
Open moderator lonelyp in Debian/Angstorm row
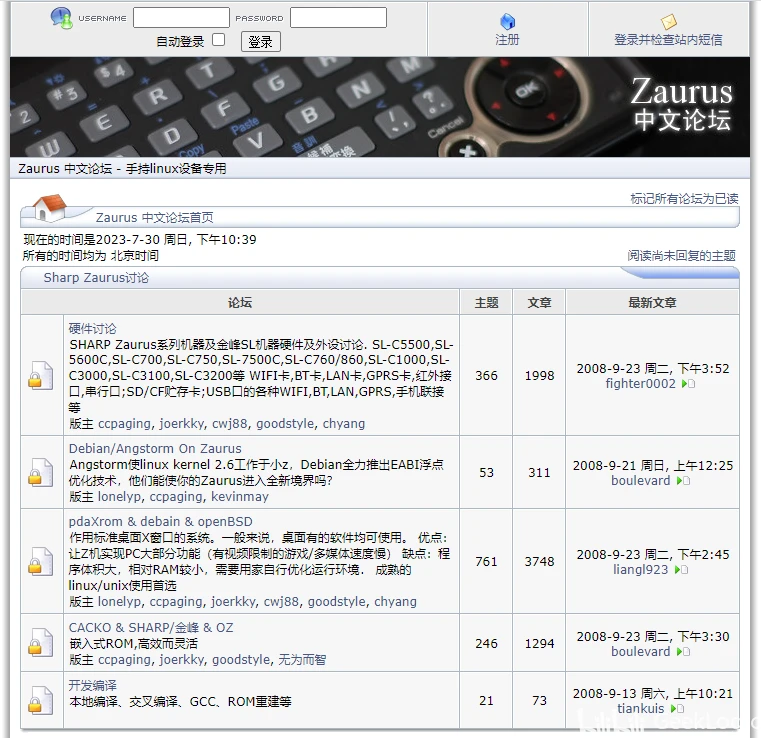pos(119,497)
